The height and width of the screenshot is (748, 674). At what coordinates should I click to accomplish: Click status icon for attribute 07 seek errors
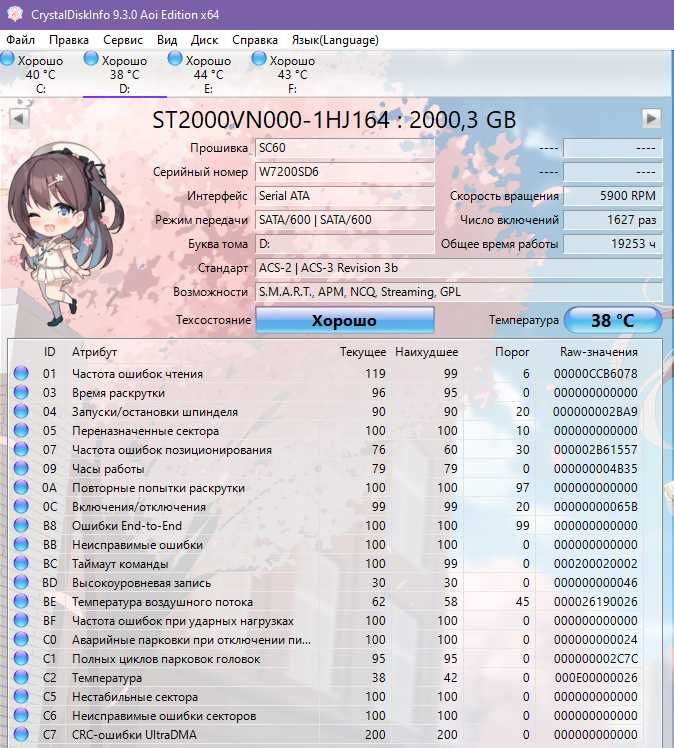[x=21, y=449]
